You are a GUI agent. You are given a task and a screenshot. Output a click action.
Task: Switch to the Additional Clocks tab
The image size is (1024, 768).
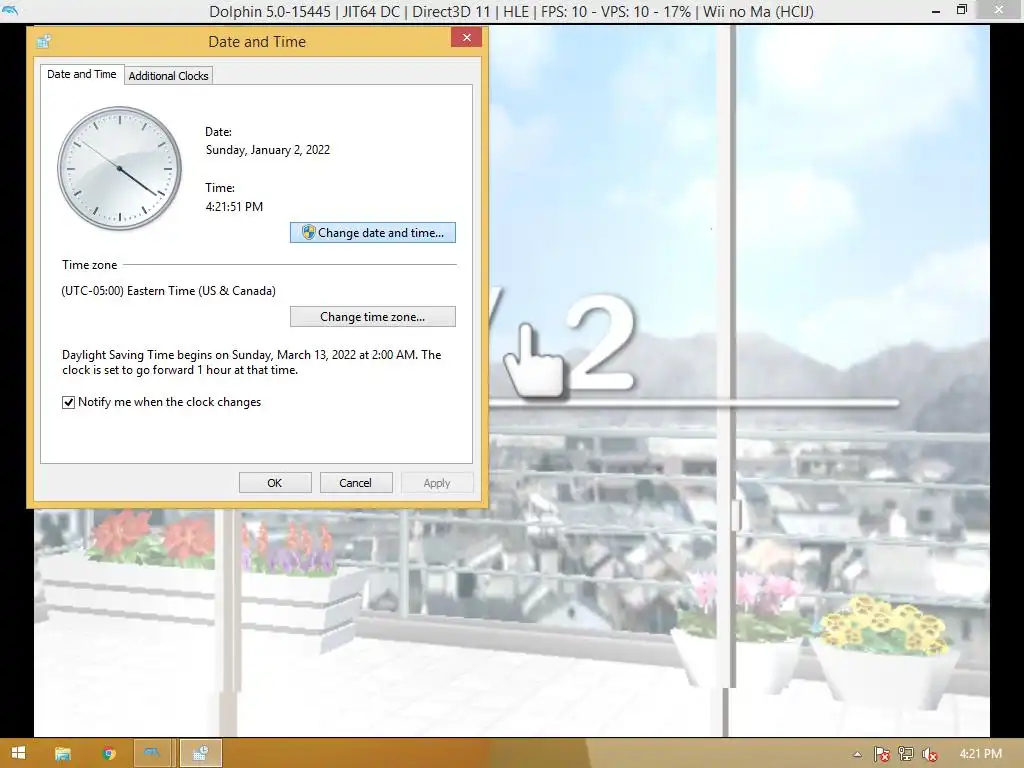click(168, 76)
